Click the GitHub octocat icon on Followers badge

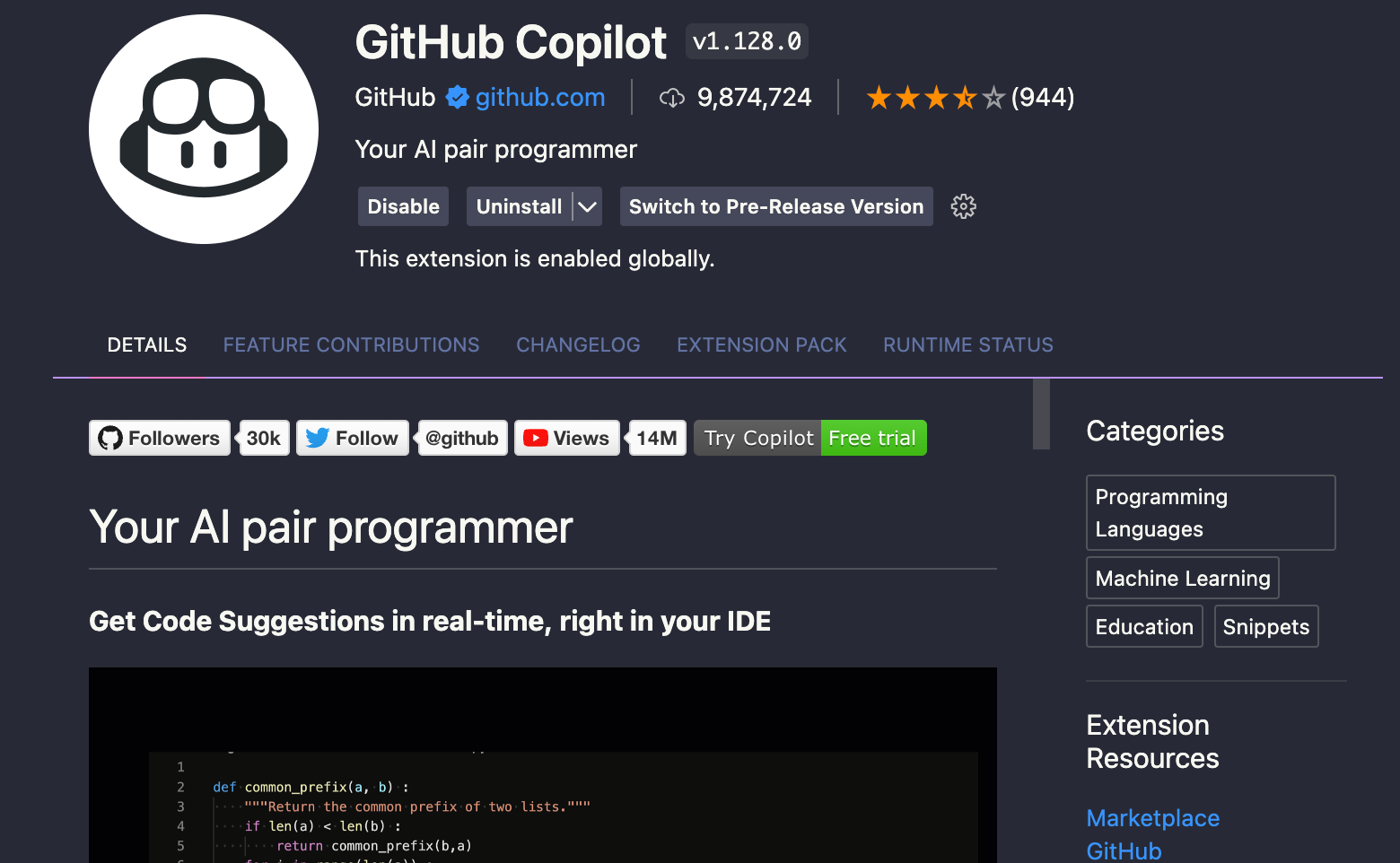[x=109, y=438]
